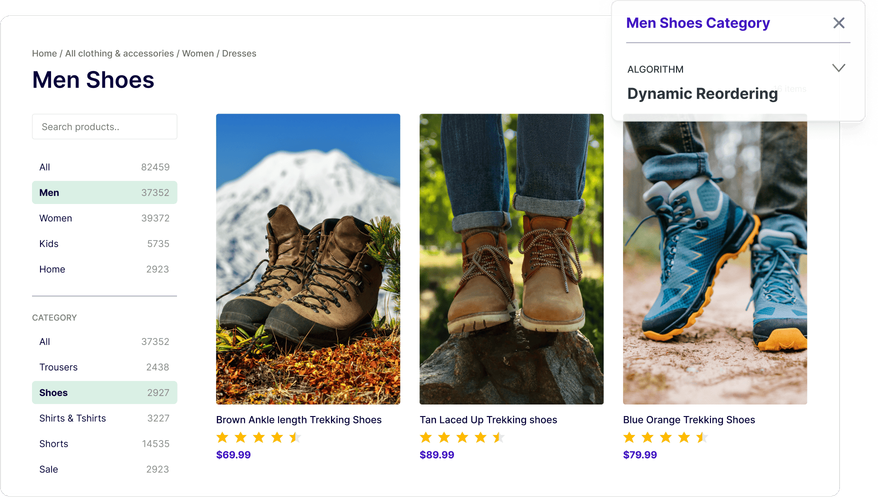Open Brown Ankle length Trekking Shoes image
This screenshot has height=497, width=878.
tap(308, 259)
